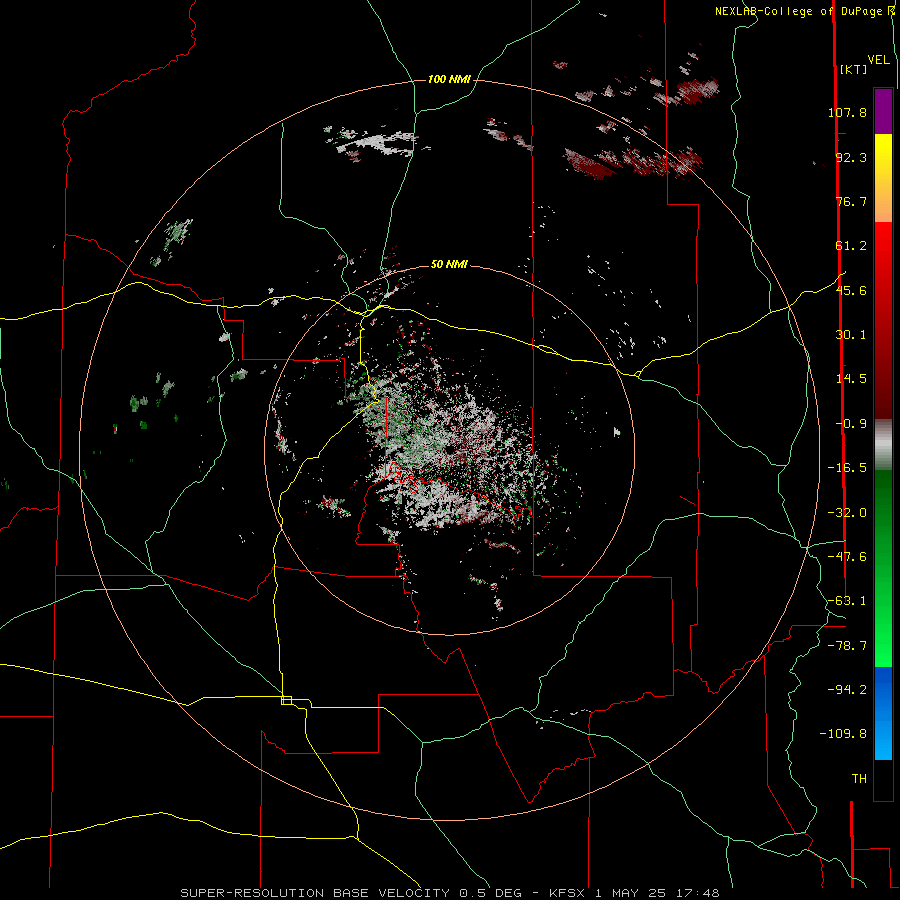Click the 92.3 value on the velocity scale

click(851, 157)
